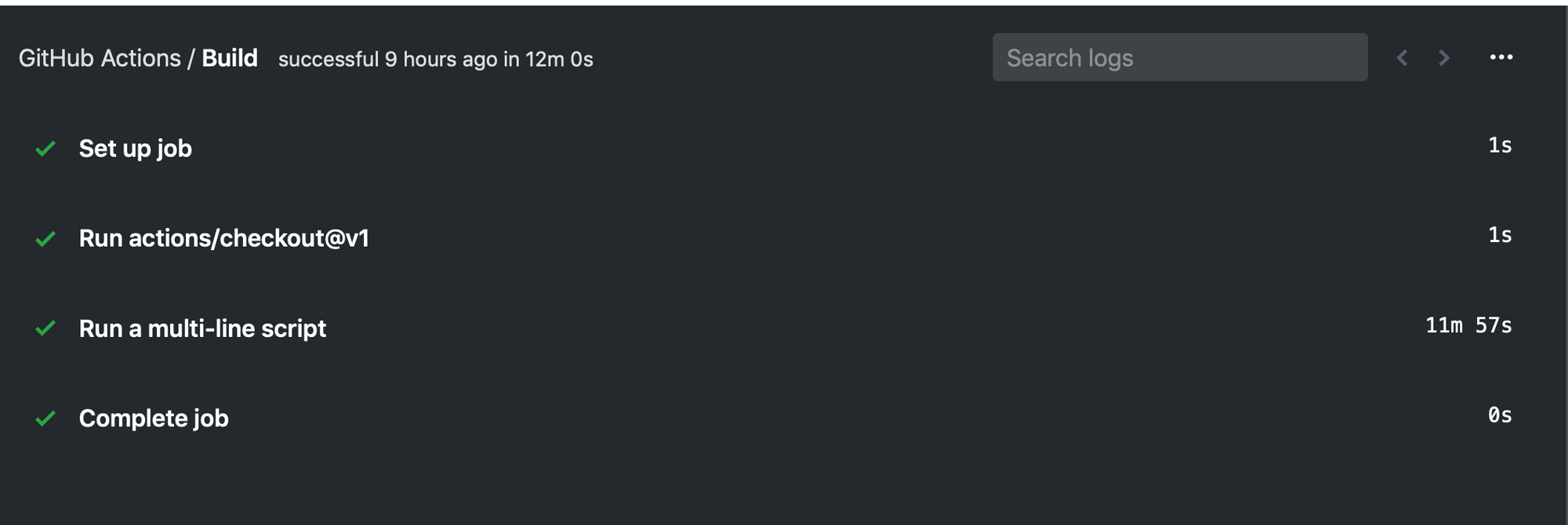Click the 12m 0s total run time
Viewport: 1568px width, 525px height.
point(559,60)
